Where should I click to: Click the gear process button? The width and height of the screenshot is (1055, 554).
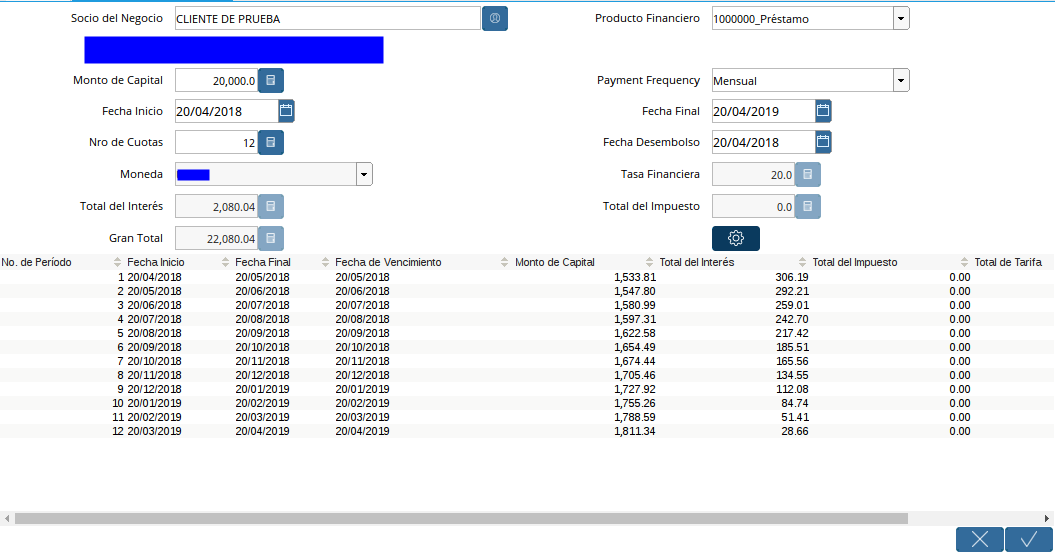pyautogui.click(x=735, y=238)
